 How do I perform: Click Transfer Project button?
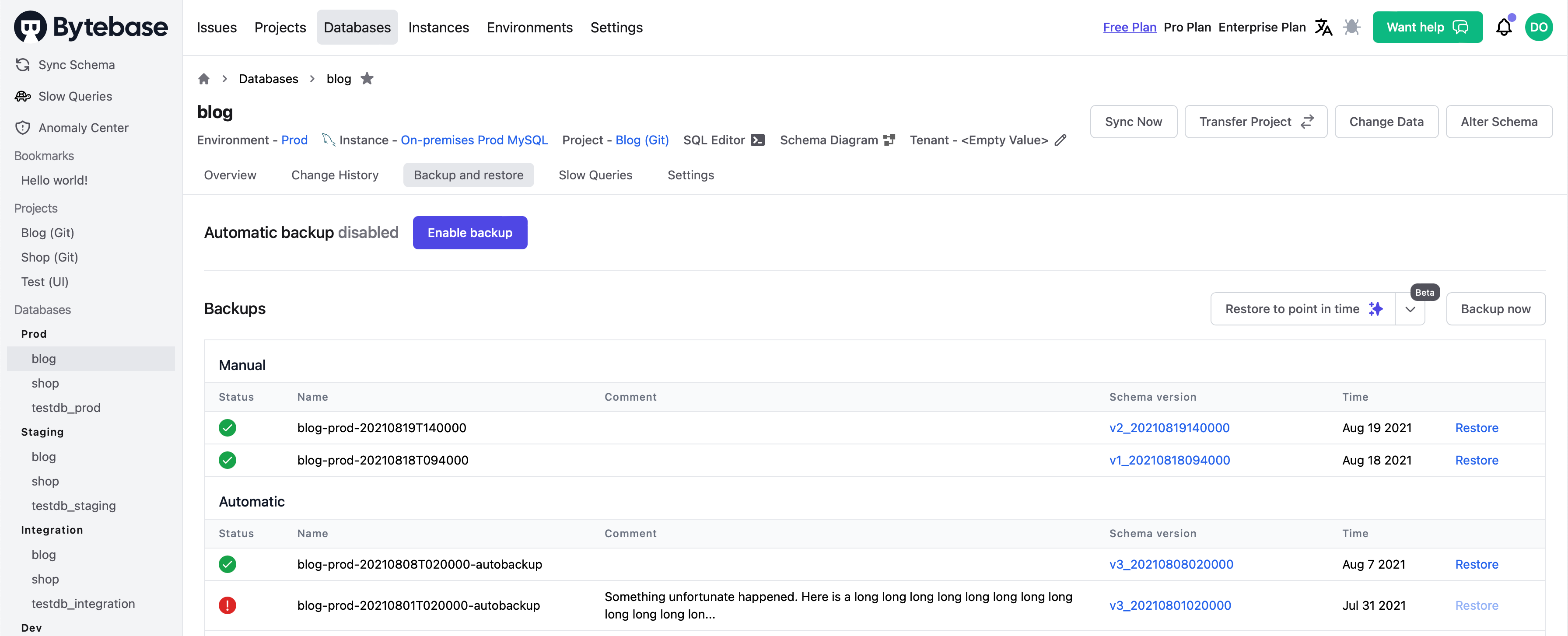[1256, 122]
